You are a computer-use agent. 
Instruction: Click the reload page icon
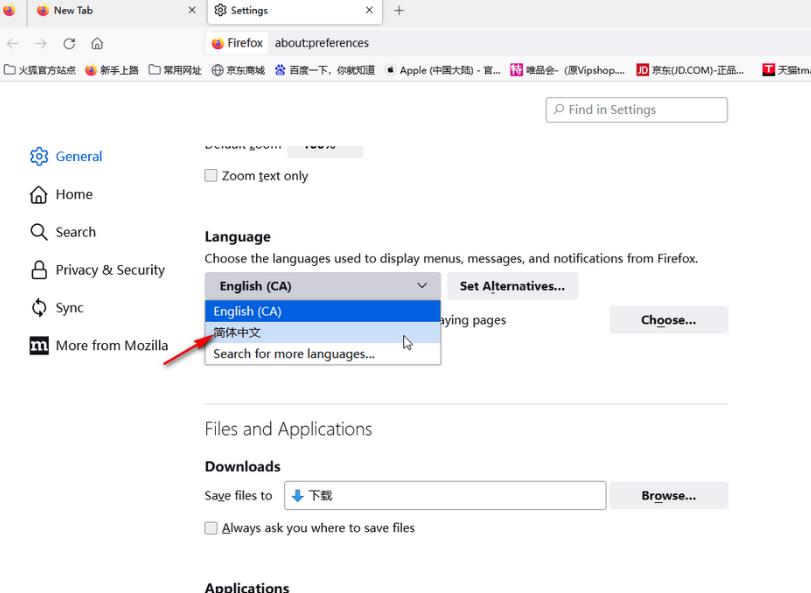coord(69,43)
